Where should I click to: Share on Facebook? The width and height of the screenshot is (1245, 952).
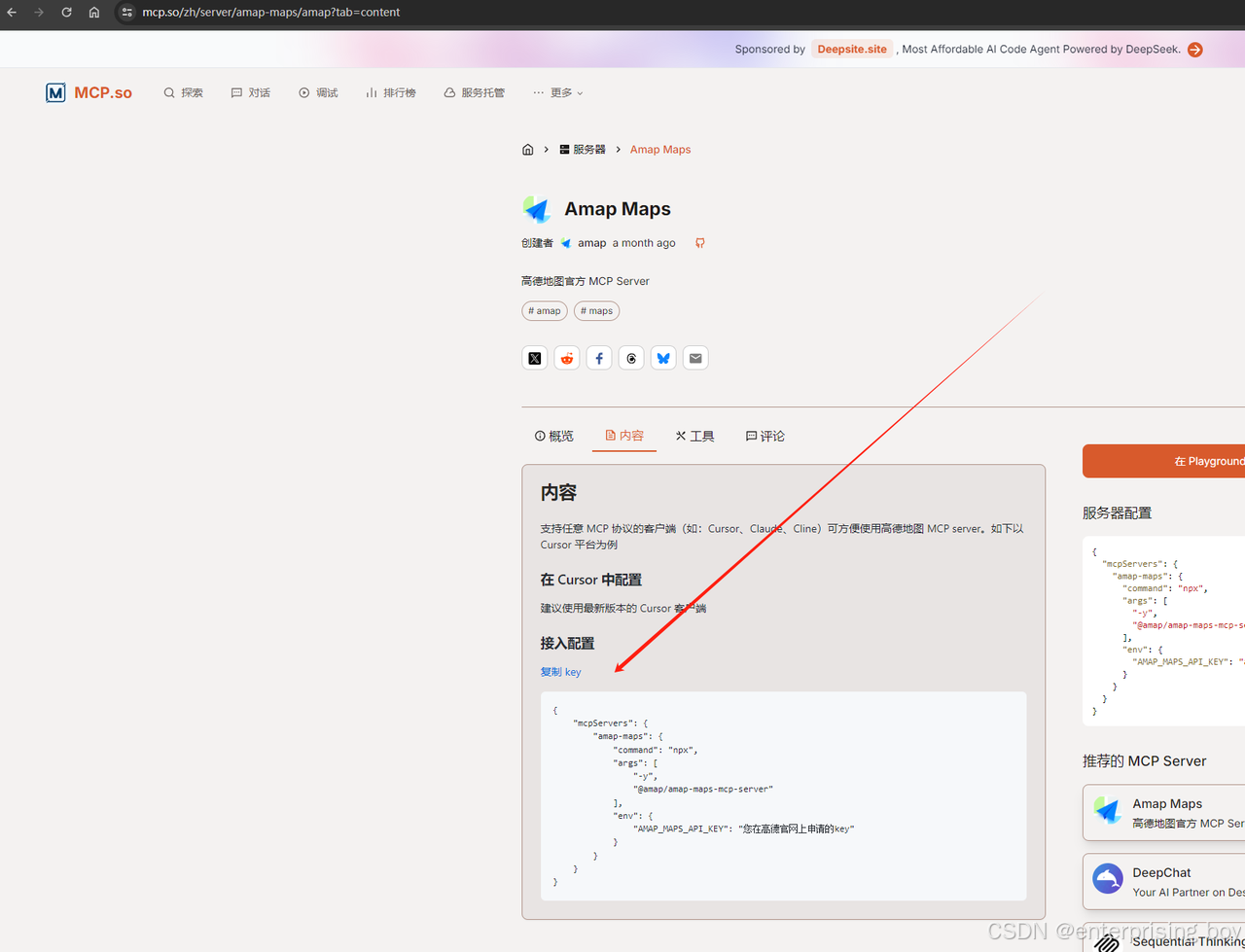[x=599, y=358]
